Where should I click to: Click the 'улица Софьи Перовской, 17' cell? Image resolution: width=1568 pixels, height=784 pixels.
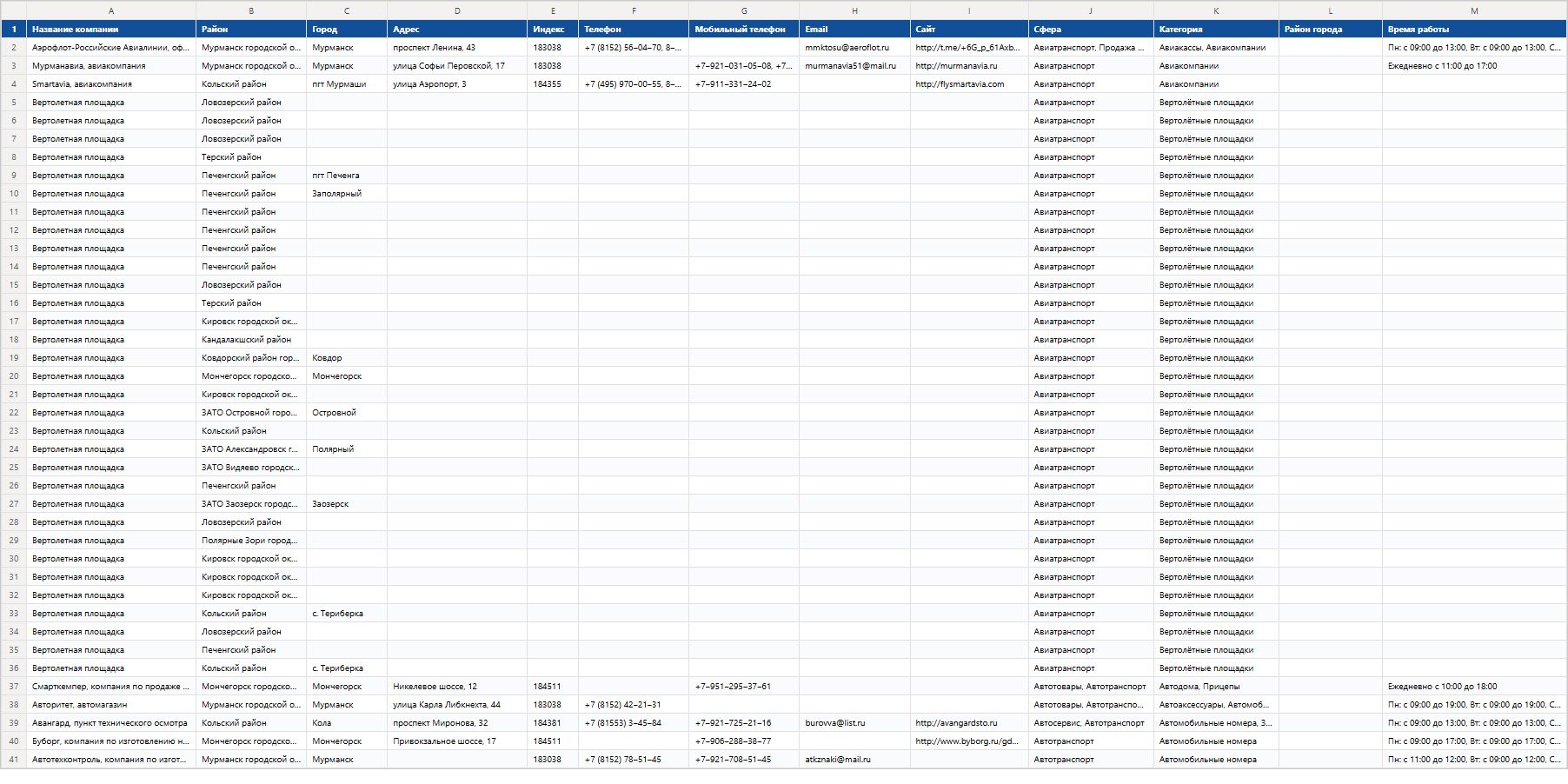(457, 66)
